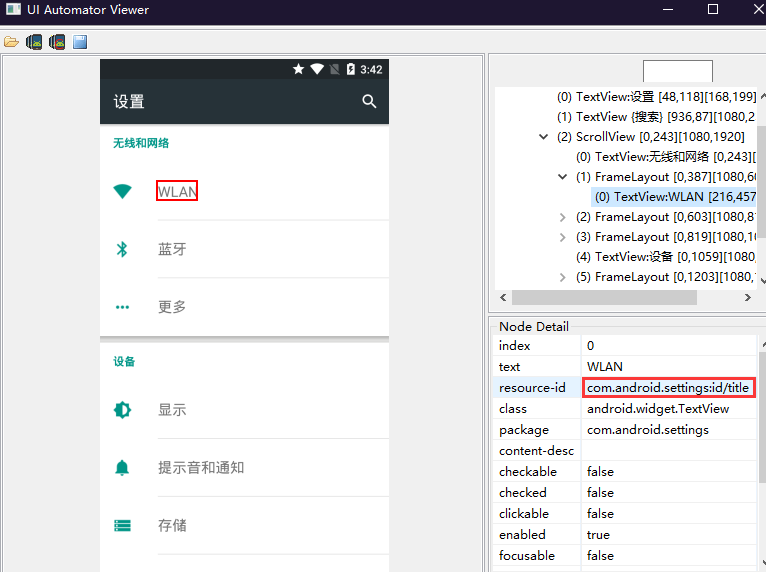This screenshot has height=572, width=766.
Task: Click the focusable property label
Action: pyautogui.click(x=527, y=556)
